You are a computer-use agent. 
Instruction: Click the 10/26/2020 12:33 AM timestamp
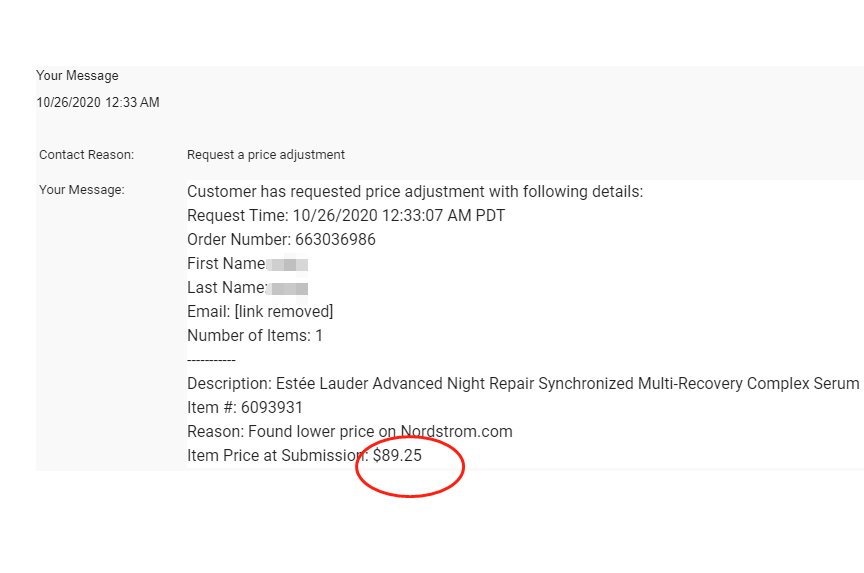coord(97,102)
